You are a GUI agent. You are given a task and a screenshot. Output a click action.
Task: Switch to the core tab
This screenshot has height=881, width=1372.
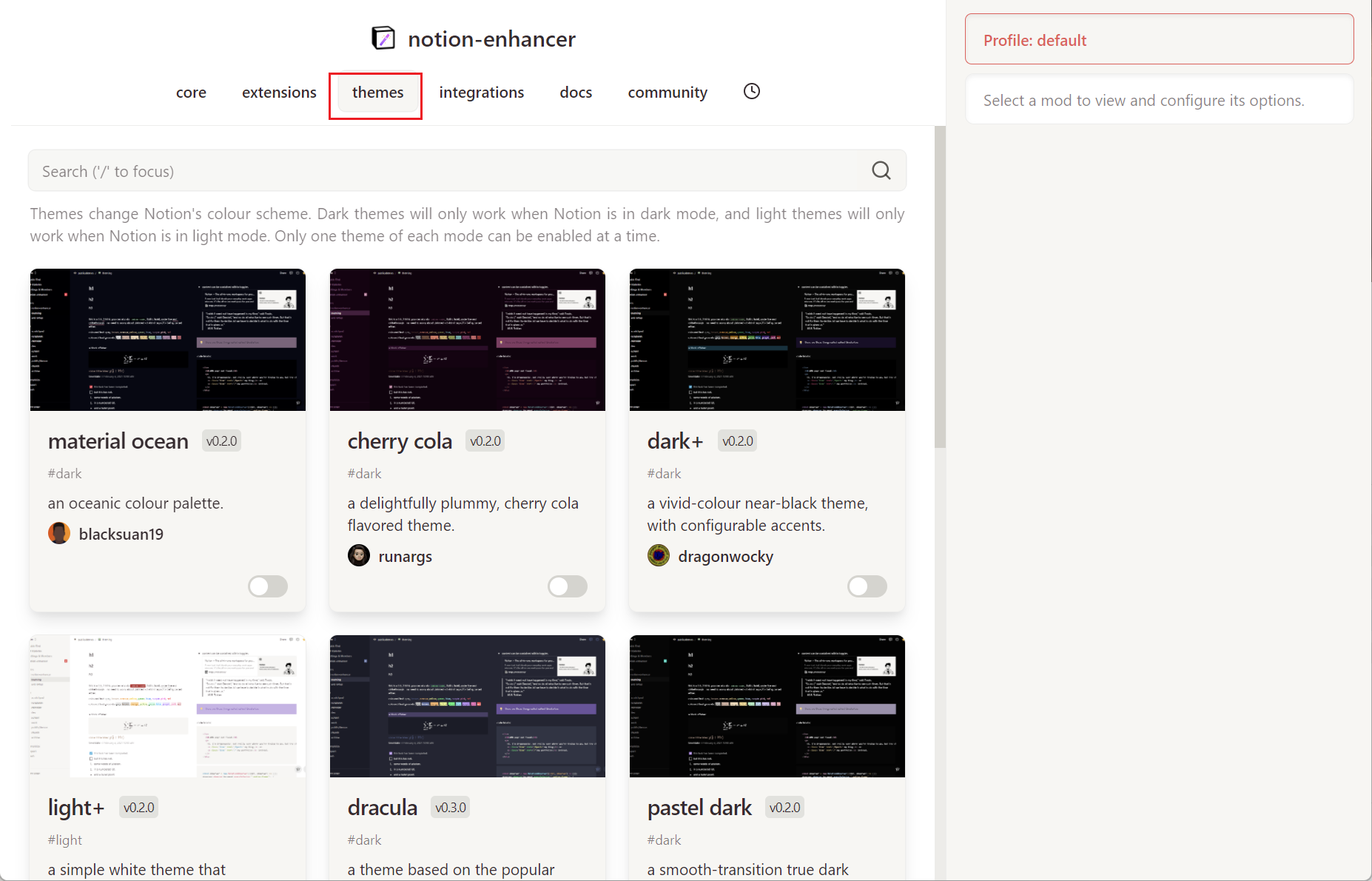[x=191, y=93]
